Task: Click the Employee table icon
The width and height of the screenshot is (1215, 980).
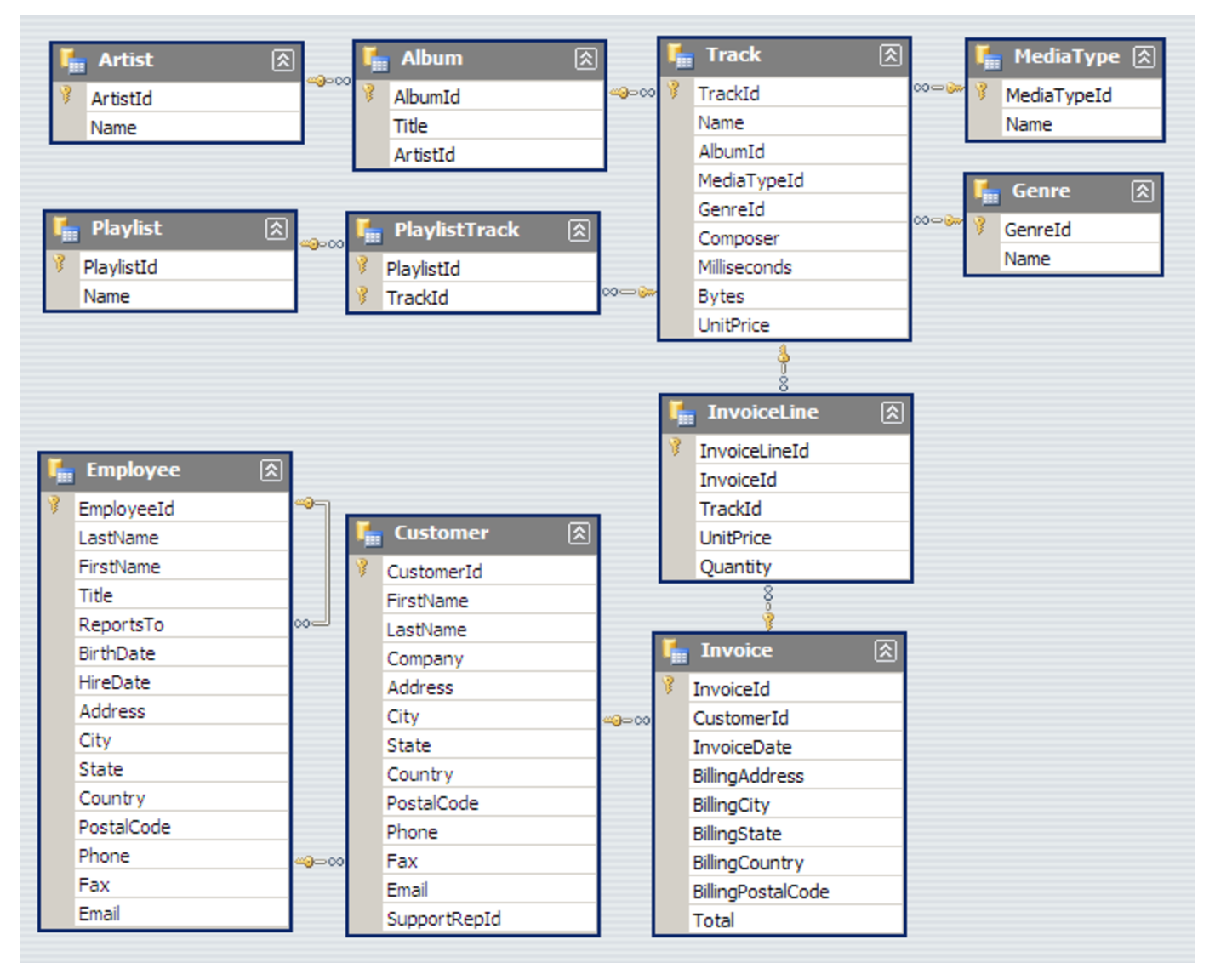Action: 61,470
